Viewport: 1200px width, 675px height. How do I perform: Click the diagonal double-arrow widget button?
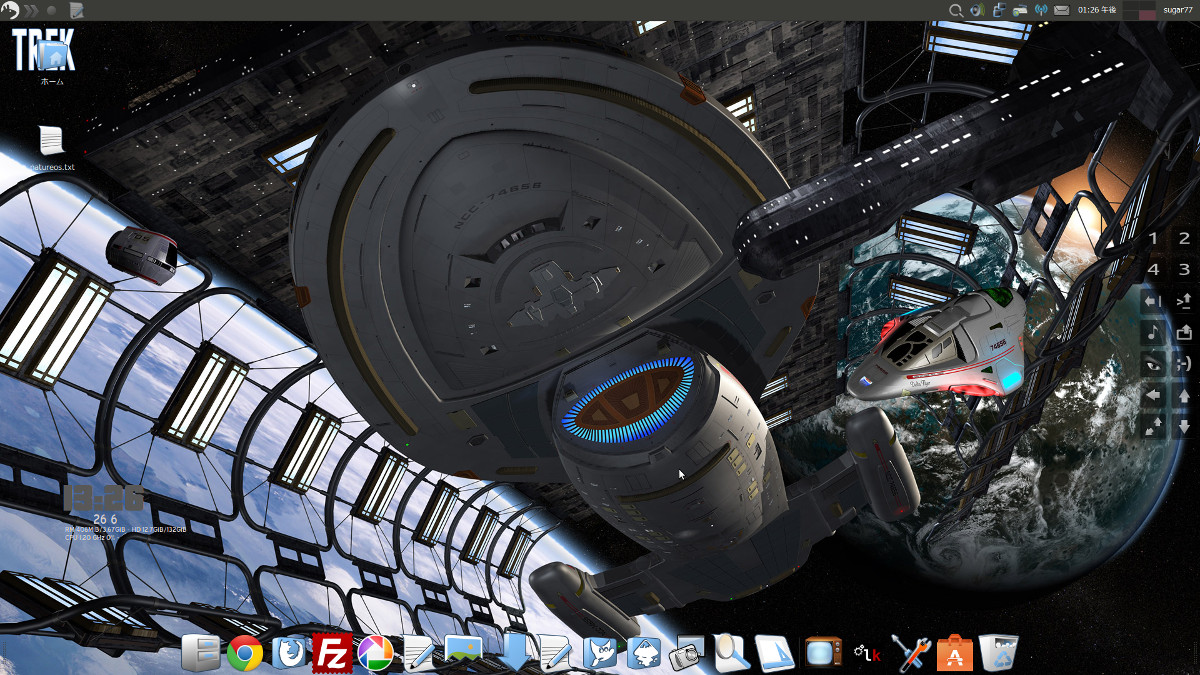point(1153,427)
